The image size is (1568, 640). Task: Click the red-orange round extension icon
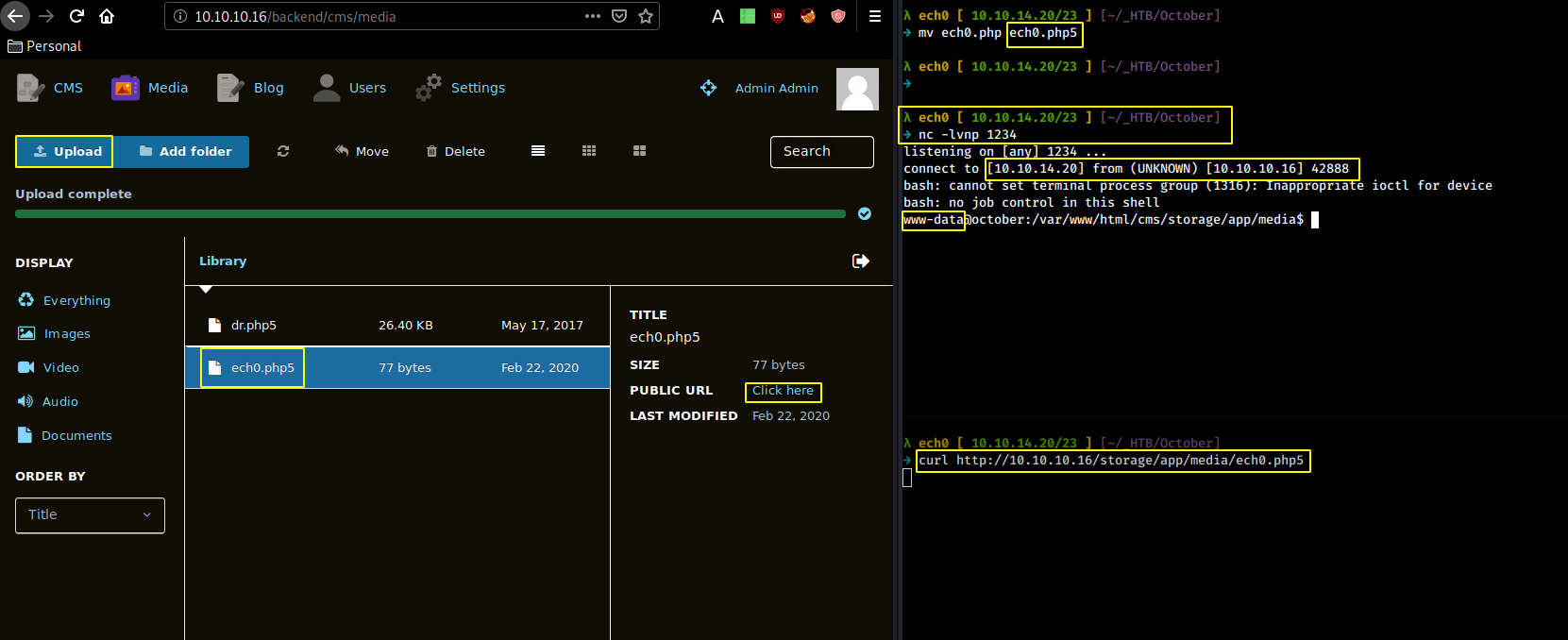808,16
